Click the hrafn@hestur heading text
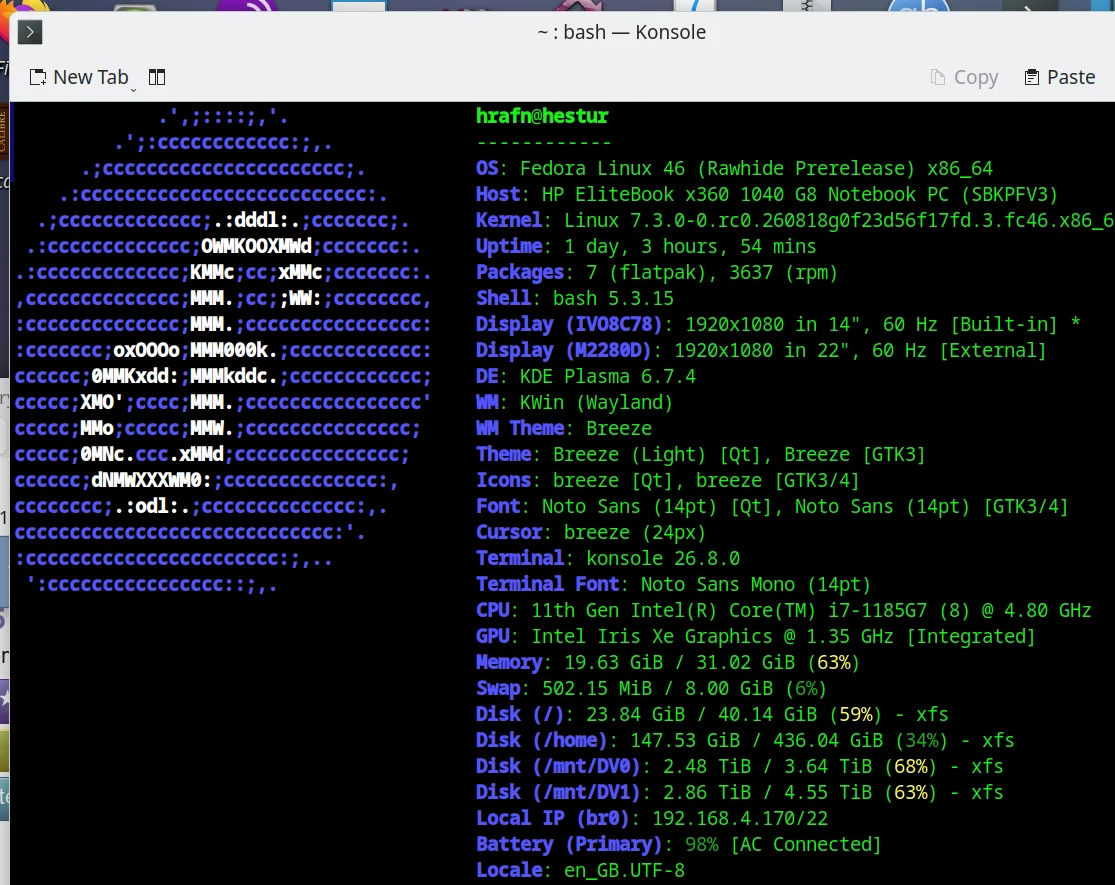This screenshot has width=1115, height=885. [x=542, y=116]
